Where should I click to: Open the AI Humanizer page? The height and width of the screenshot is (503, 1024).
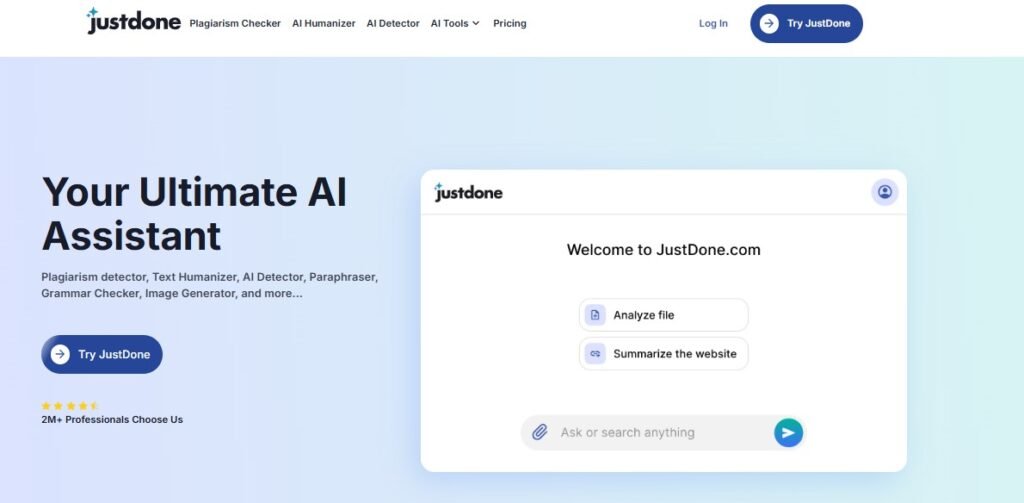click(324, 24)
